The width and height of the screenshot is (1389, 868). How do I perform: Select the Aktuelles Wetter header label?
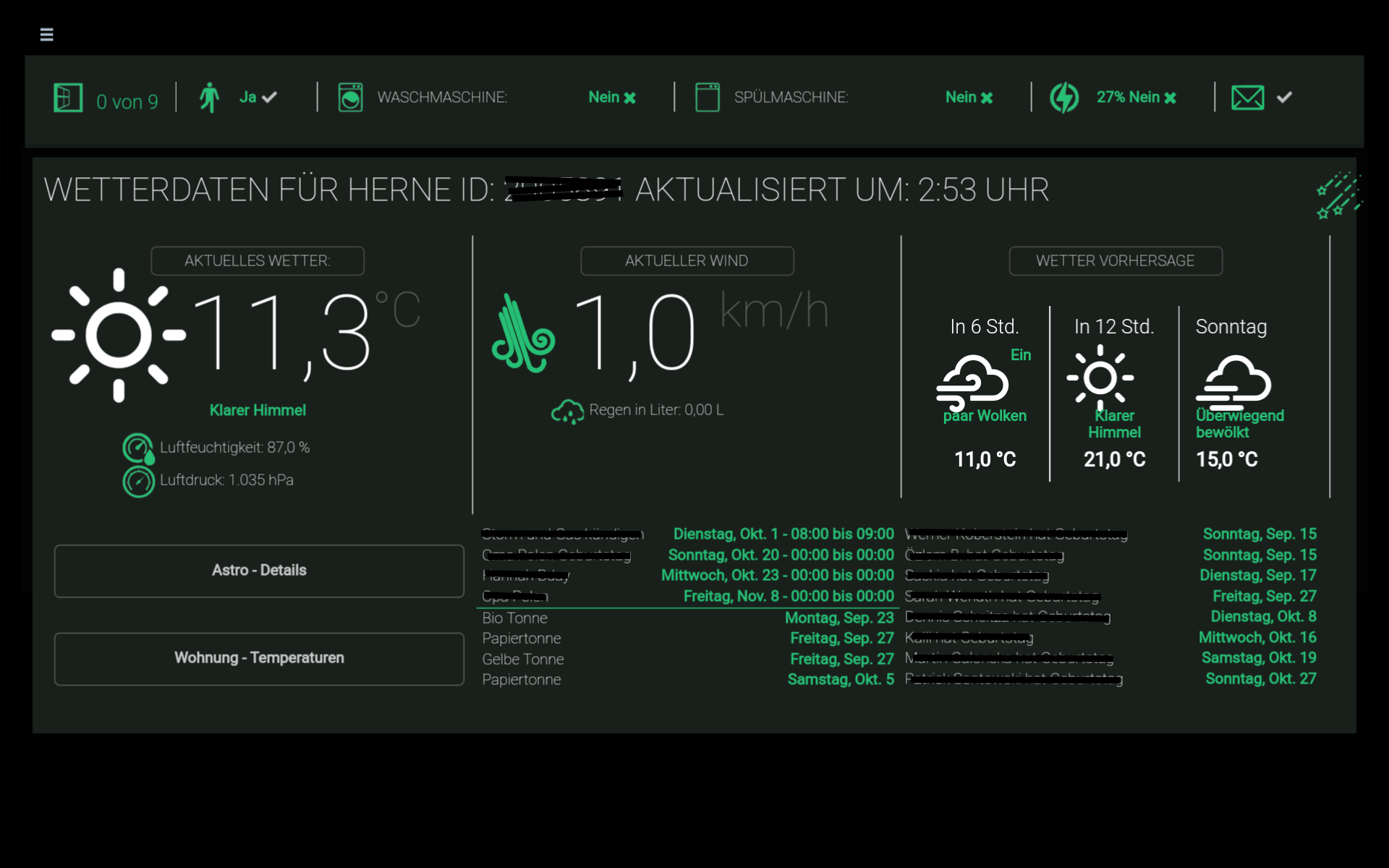258,261
